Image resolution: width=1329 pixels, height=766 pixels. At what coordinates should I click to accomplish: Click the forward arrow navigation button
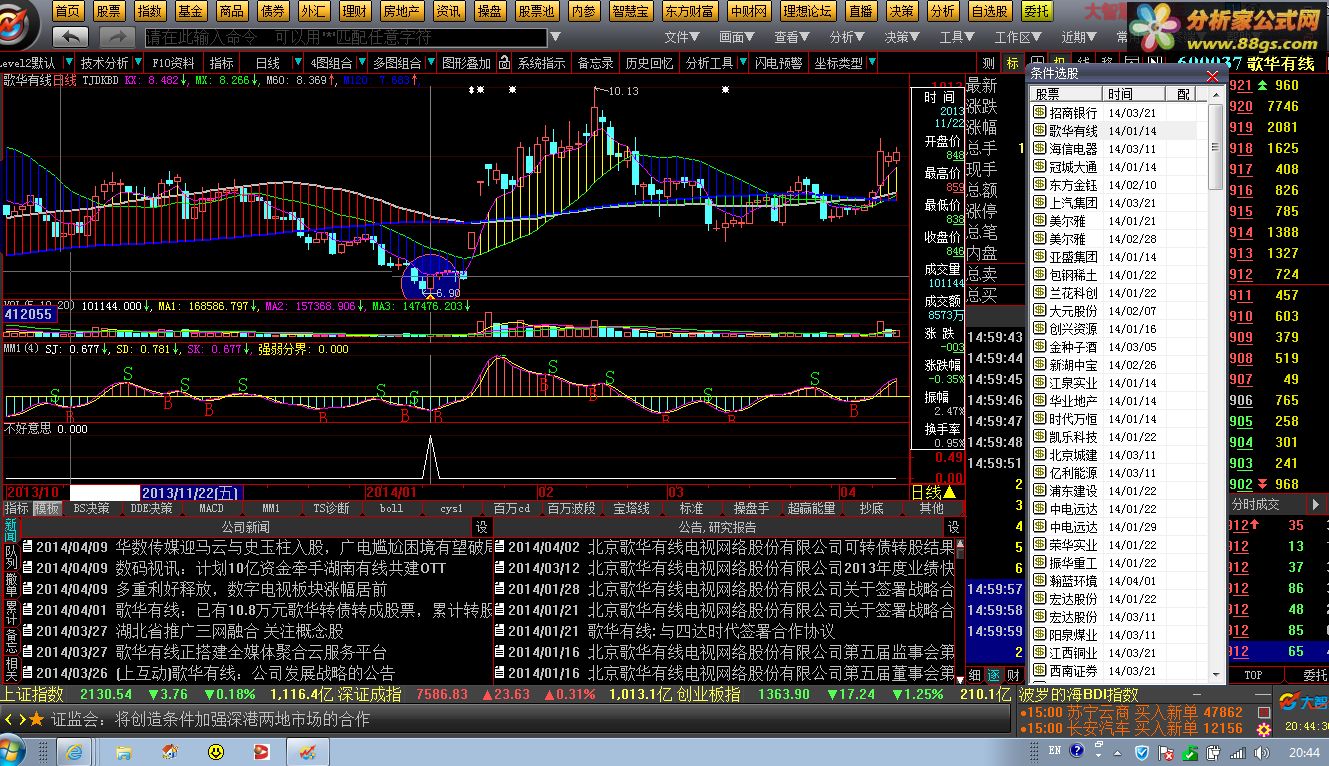pyautogui.click(x=115, y=37)
